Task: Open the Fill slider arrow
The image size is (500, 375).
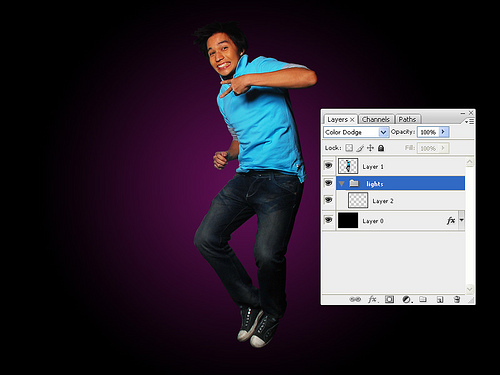Action: (444, 148)
